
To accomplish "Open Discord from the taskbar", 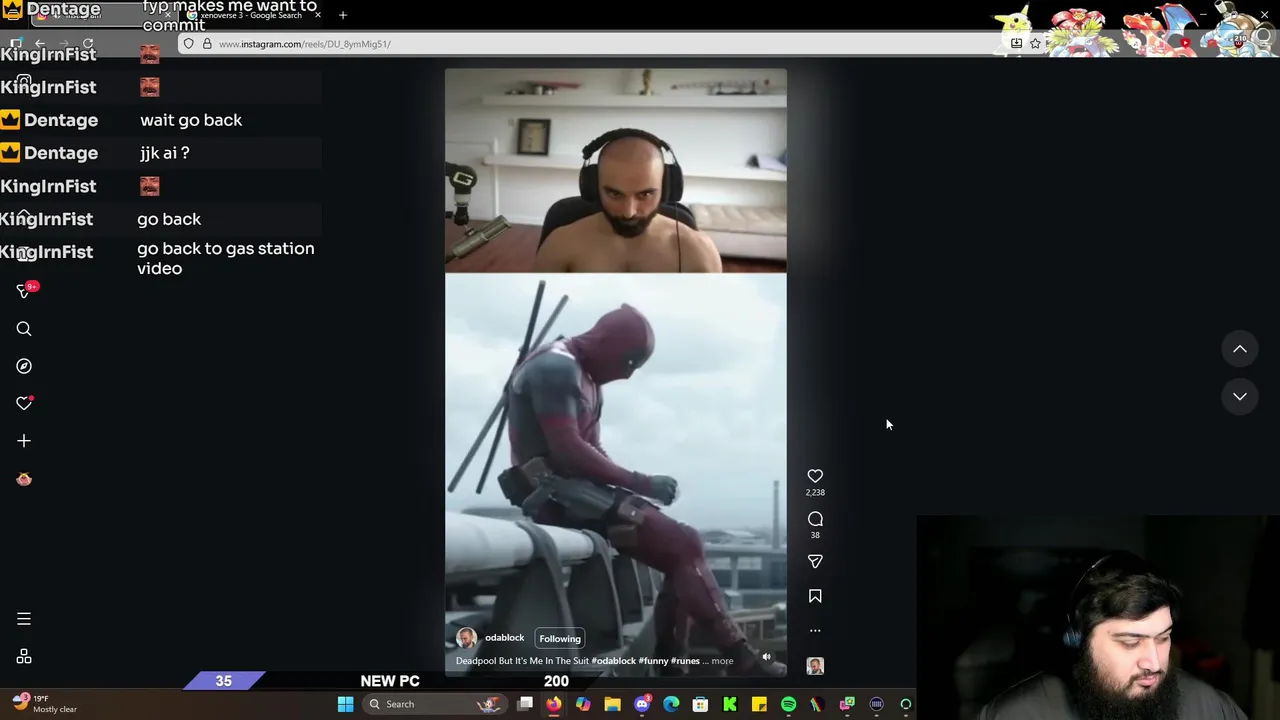I will point(642,704).
